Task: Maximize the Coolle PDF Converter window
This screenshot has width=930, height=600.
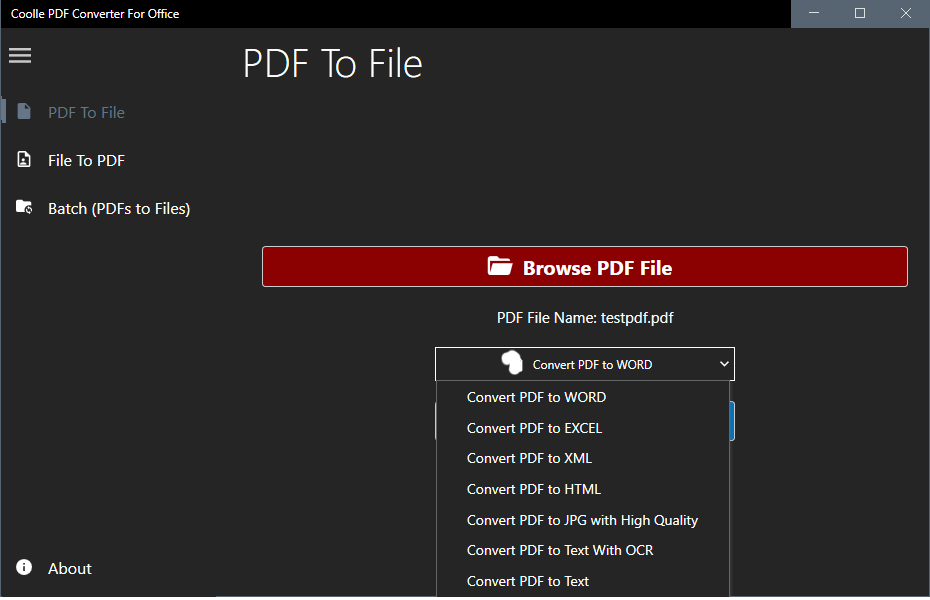Action: (860, 14)
